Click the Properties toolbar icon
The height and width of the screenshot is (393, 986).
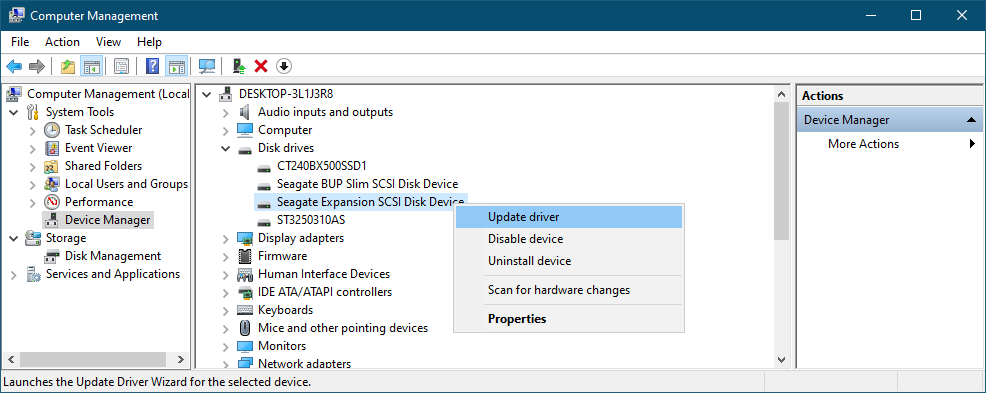pyautogui.click(x=121, y=66)
